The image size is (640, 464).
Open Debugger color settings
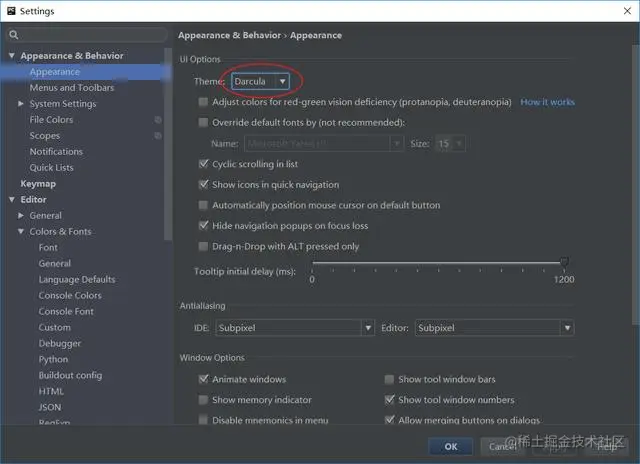(x=60, y=343)
